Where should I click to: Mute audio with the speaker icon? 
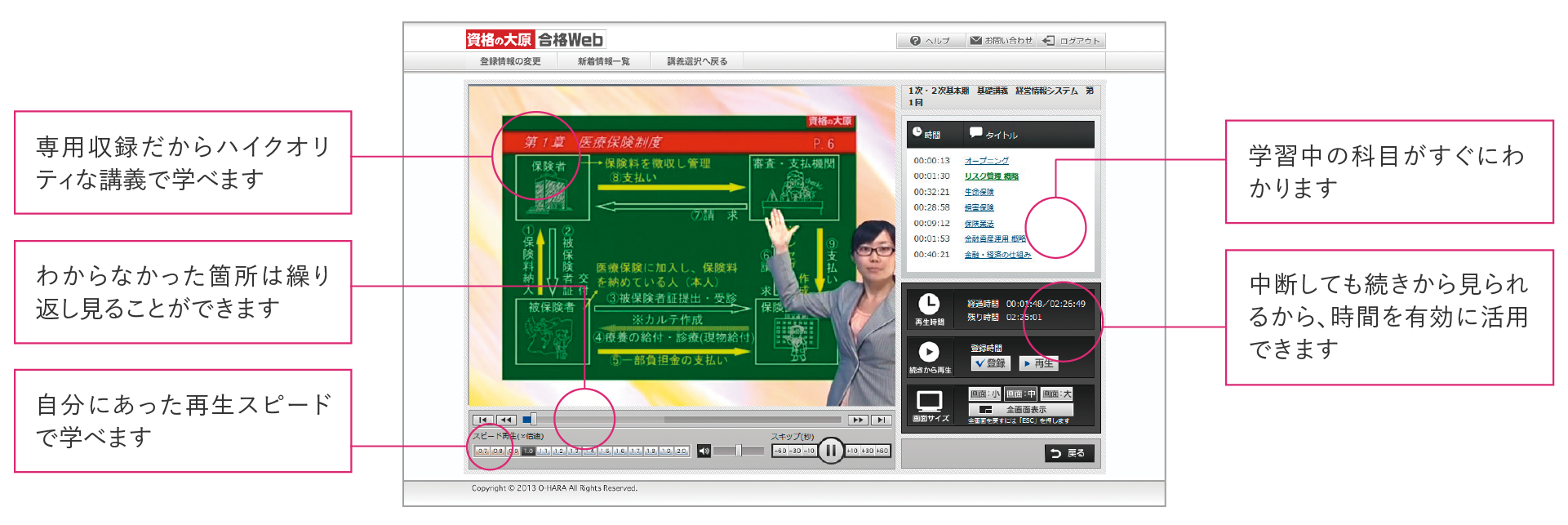(704, 451)
